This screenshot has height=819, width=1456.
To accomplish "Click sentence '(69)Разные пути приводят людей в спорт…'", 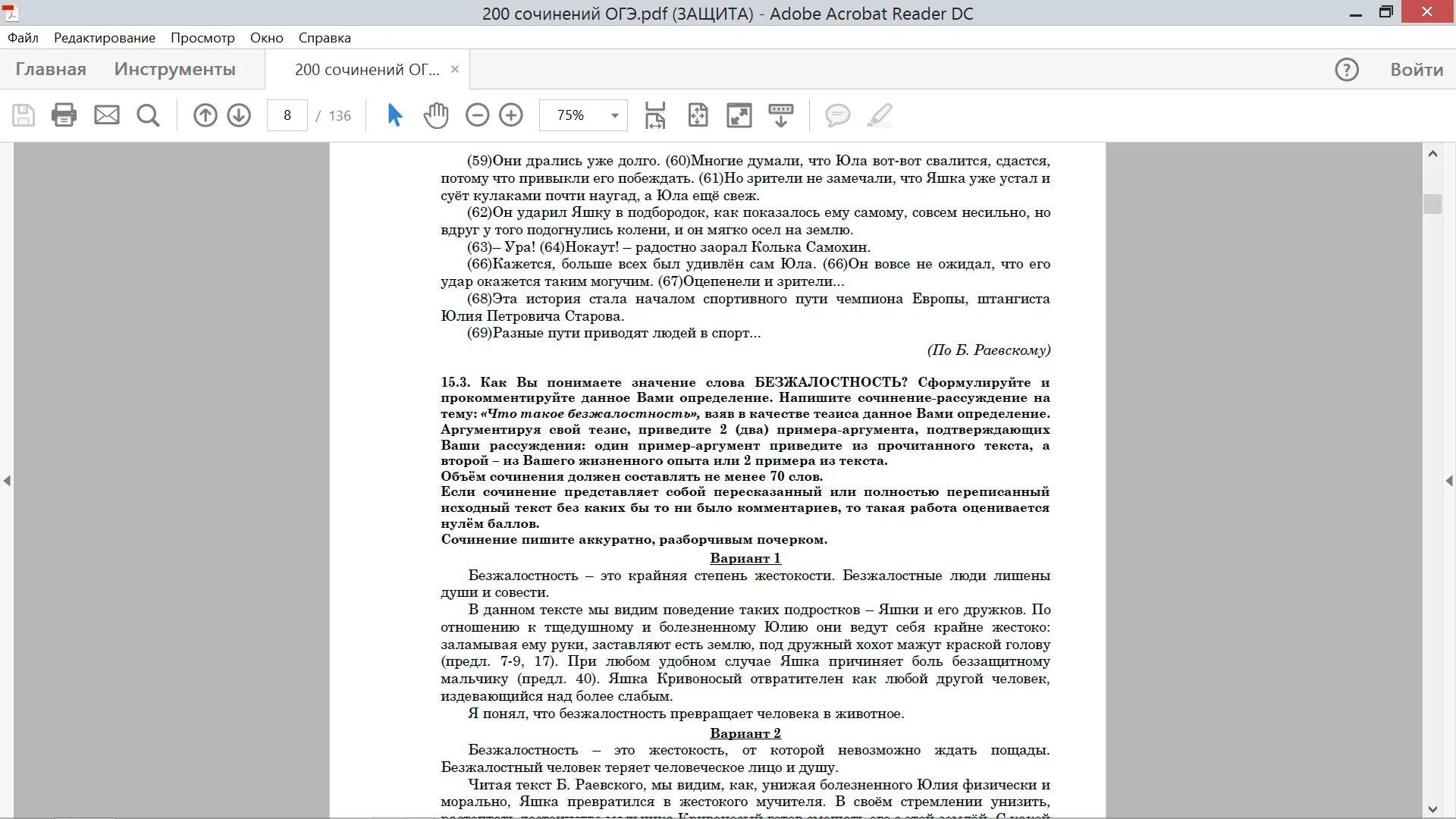I will pos(613,333).
